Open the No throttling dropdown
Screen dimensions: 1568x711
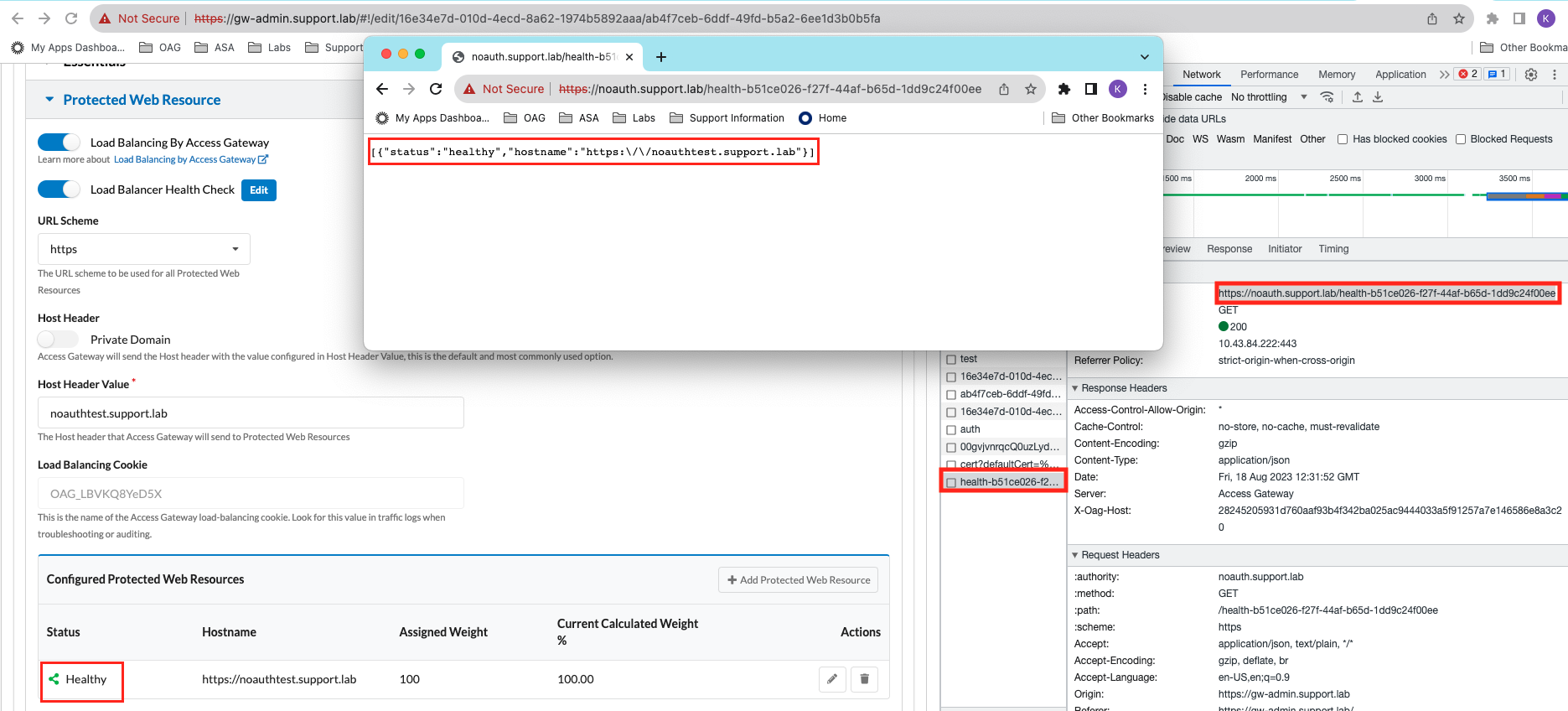[1268, 97]
